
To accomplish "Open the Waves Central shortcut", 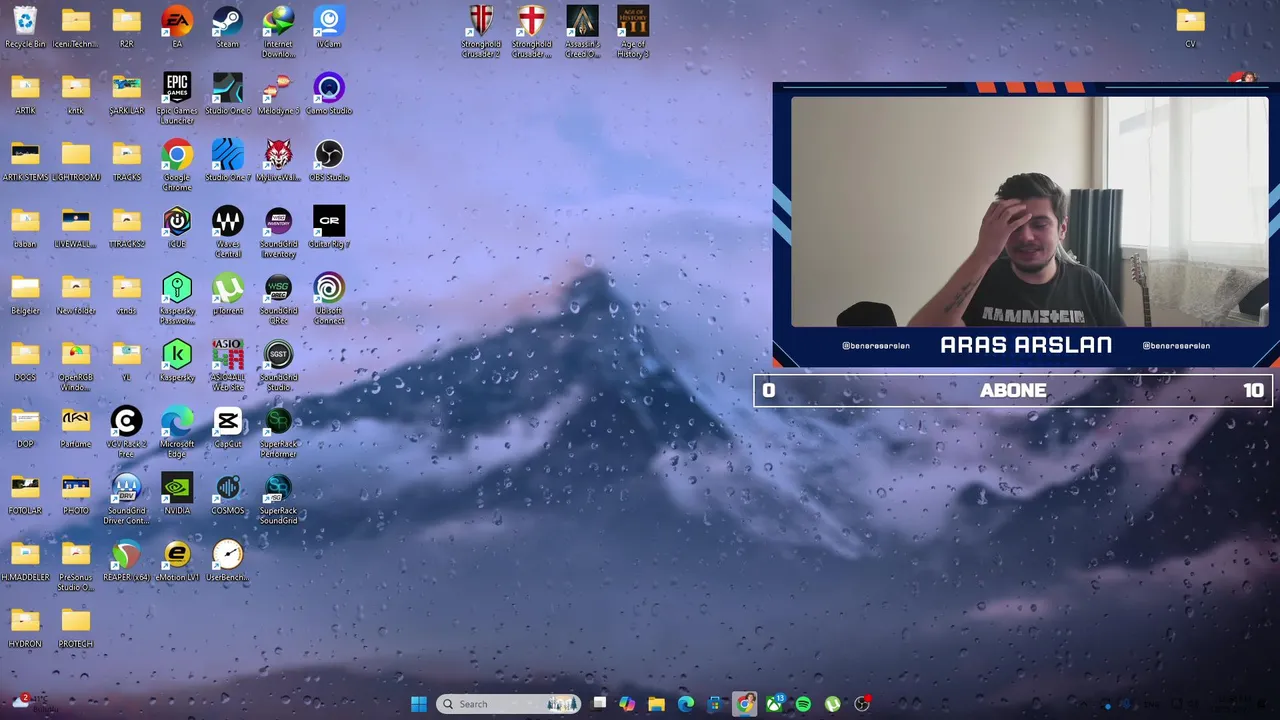I will pyautogui.click(x=227, y=232).
